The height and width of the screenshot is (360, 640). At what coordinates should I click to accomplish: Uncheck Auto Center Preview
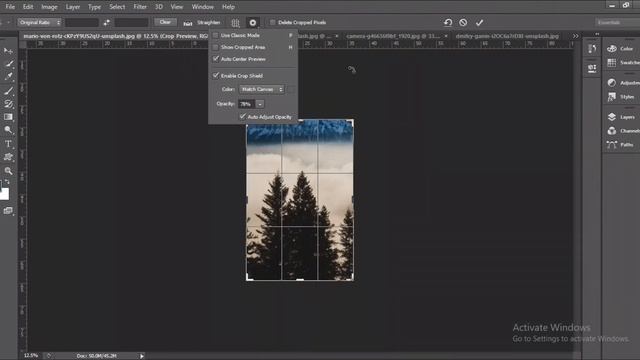coord(216,59)
